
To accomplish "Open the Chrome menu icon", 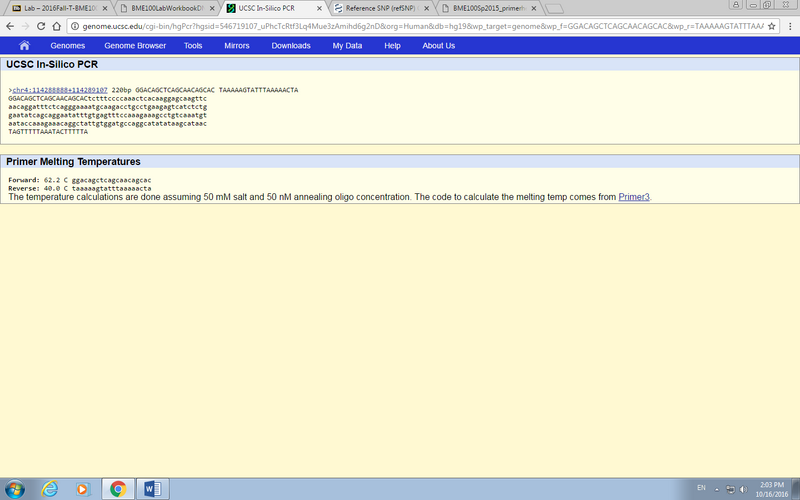I will (x=790, y=25).
